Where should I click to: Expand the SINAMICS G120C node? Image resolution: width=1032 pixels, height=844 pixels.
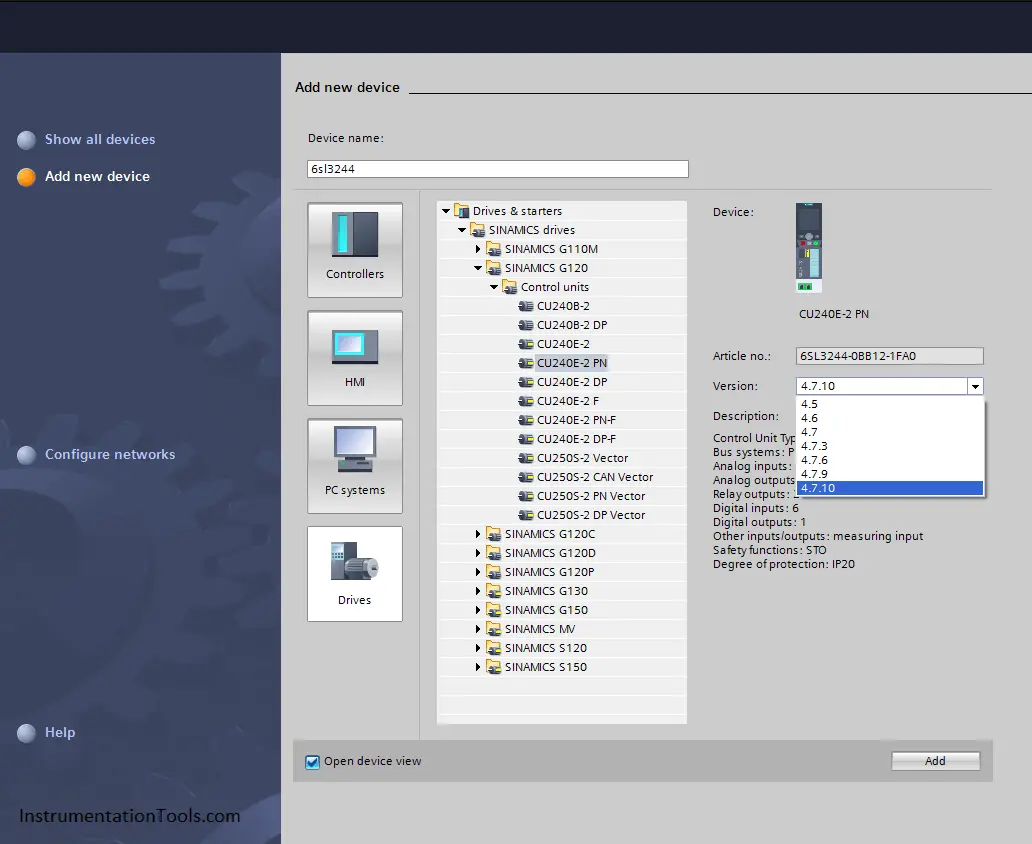[x=478, y=534]
